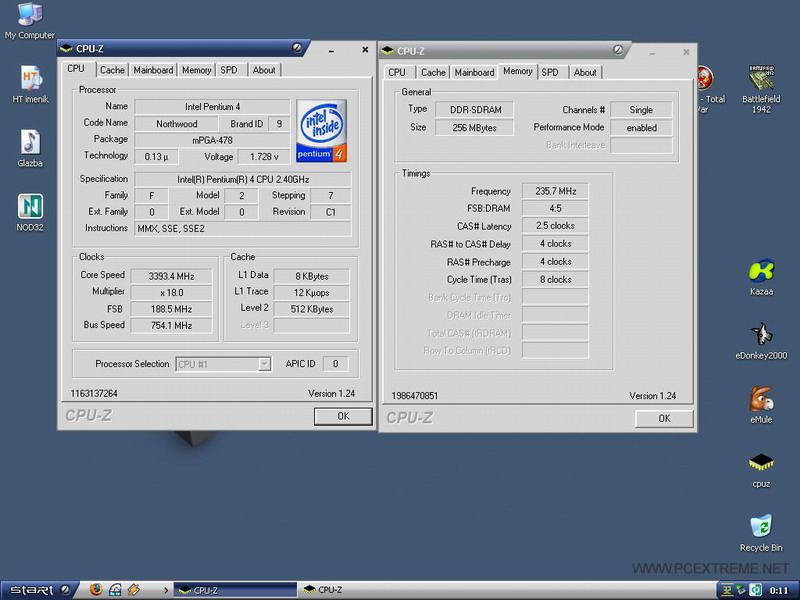The width and height of the screenshot is (800, 600).
Task: Open the My Computer desktop icon
Action: [x=30, y=14]
